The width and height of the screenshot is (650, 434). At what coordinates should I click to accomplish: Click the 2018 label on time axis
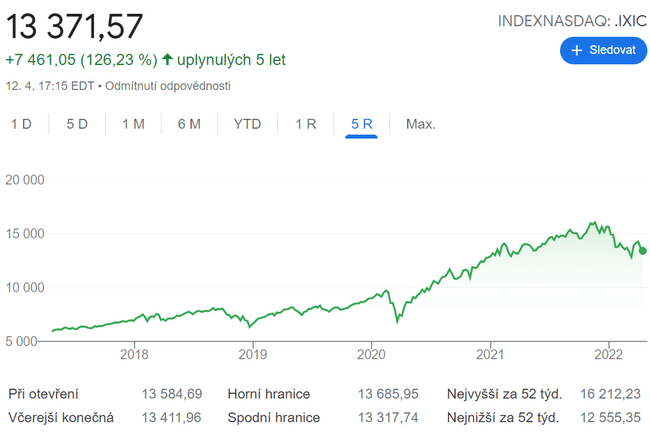(x=134, y=354)
